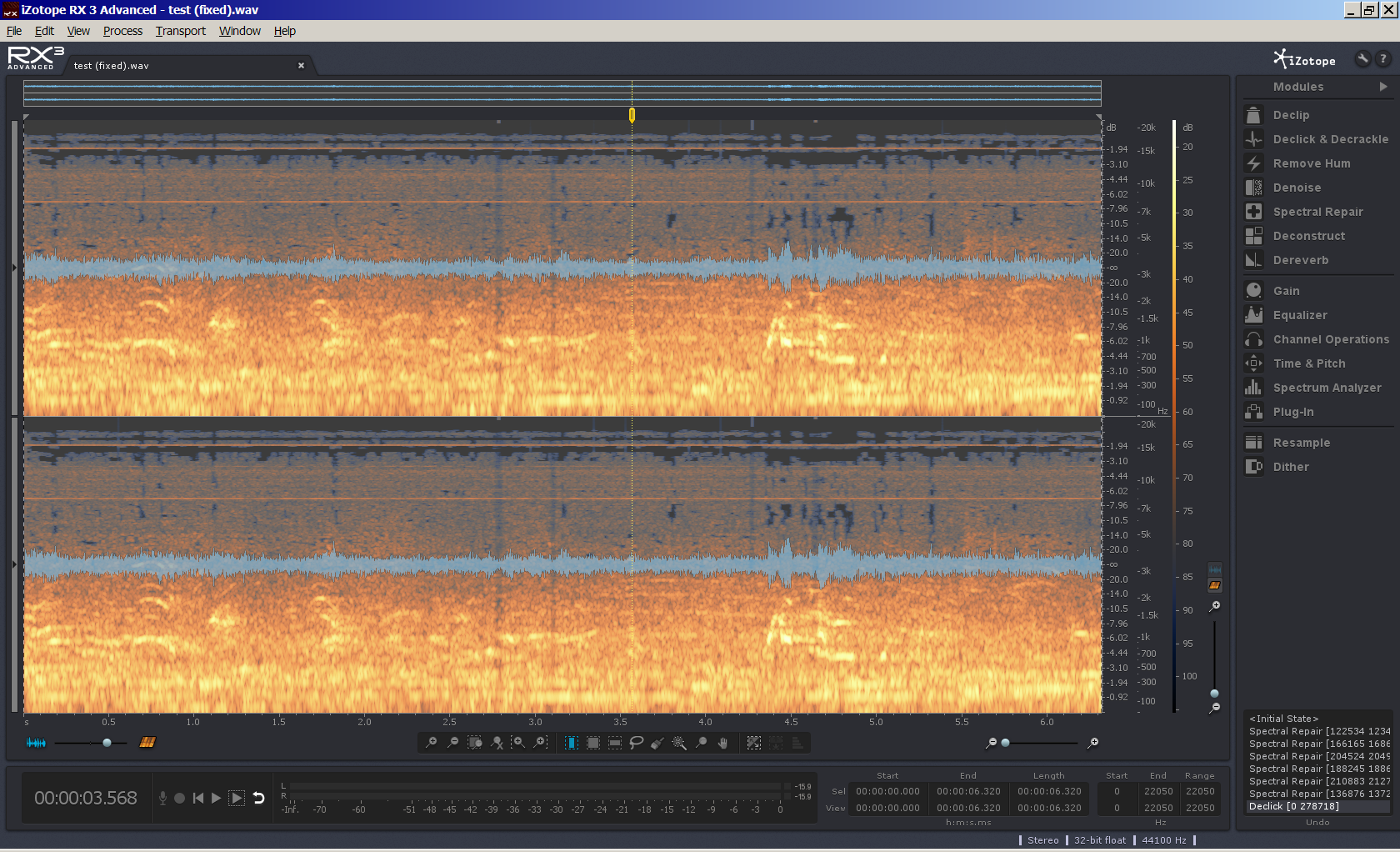Select the lasso selection tool
The height and width of the screenshot is (852, 1400).
click(637, 743)
